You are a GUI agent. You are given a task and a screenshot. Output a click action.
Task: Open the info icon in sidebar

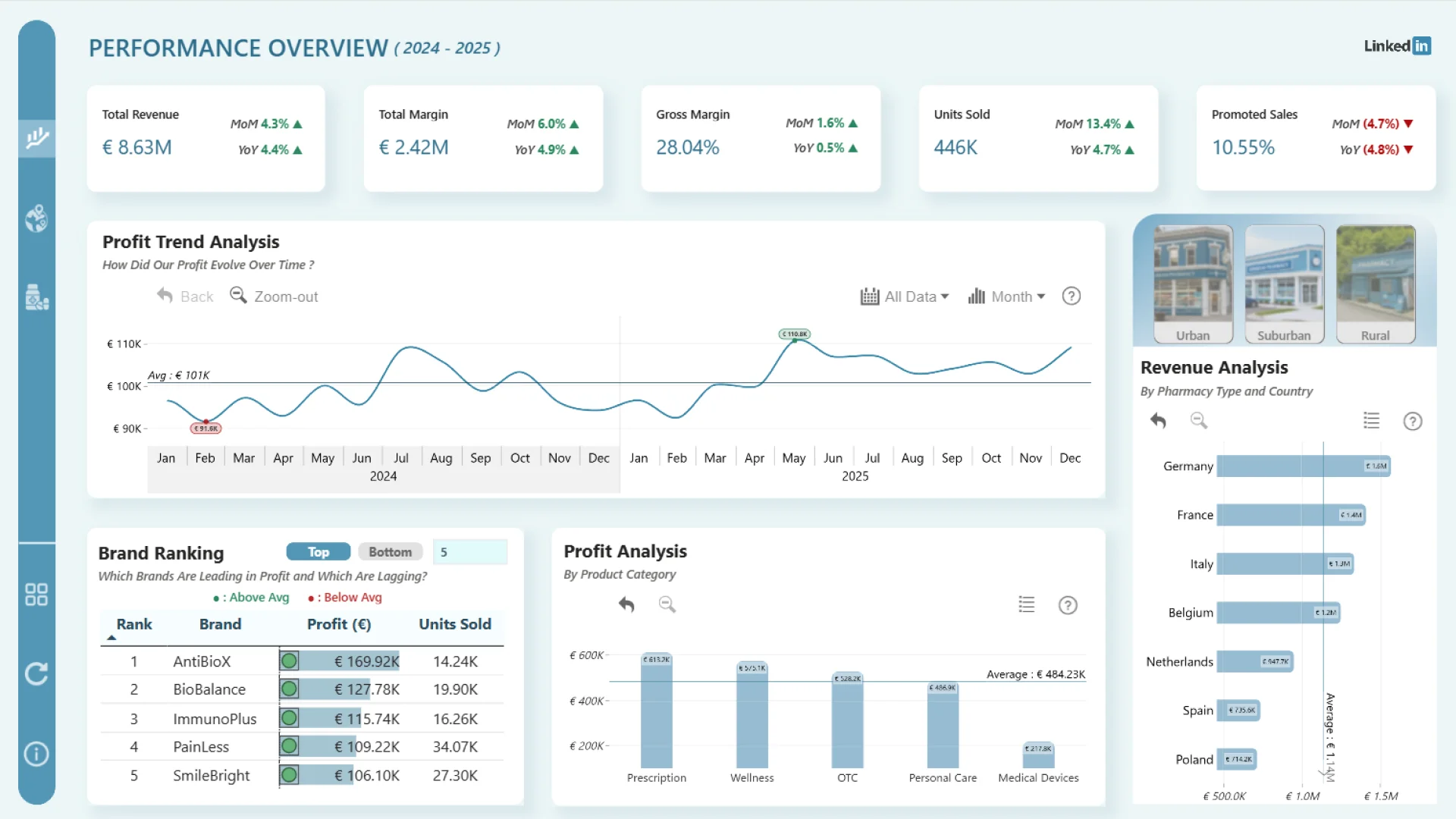tap(36, 754)
